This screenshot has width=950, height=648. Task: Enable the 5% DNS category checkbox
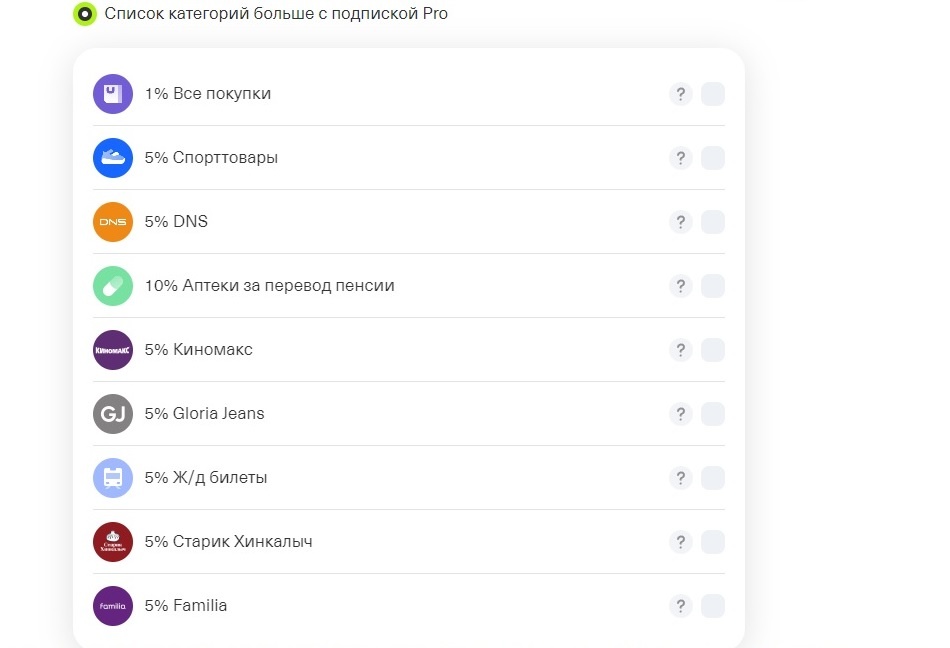point(713,222)
